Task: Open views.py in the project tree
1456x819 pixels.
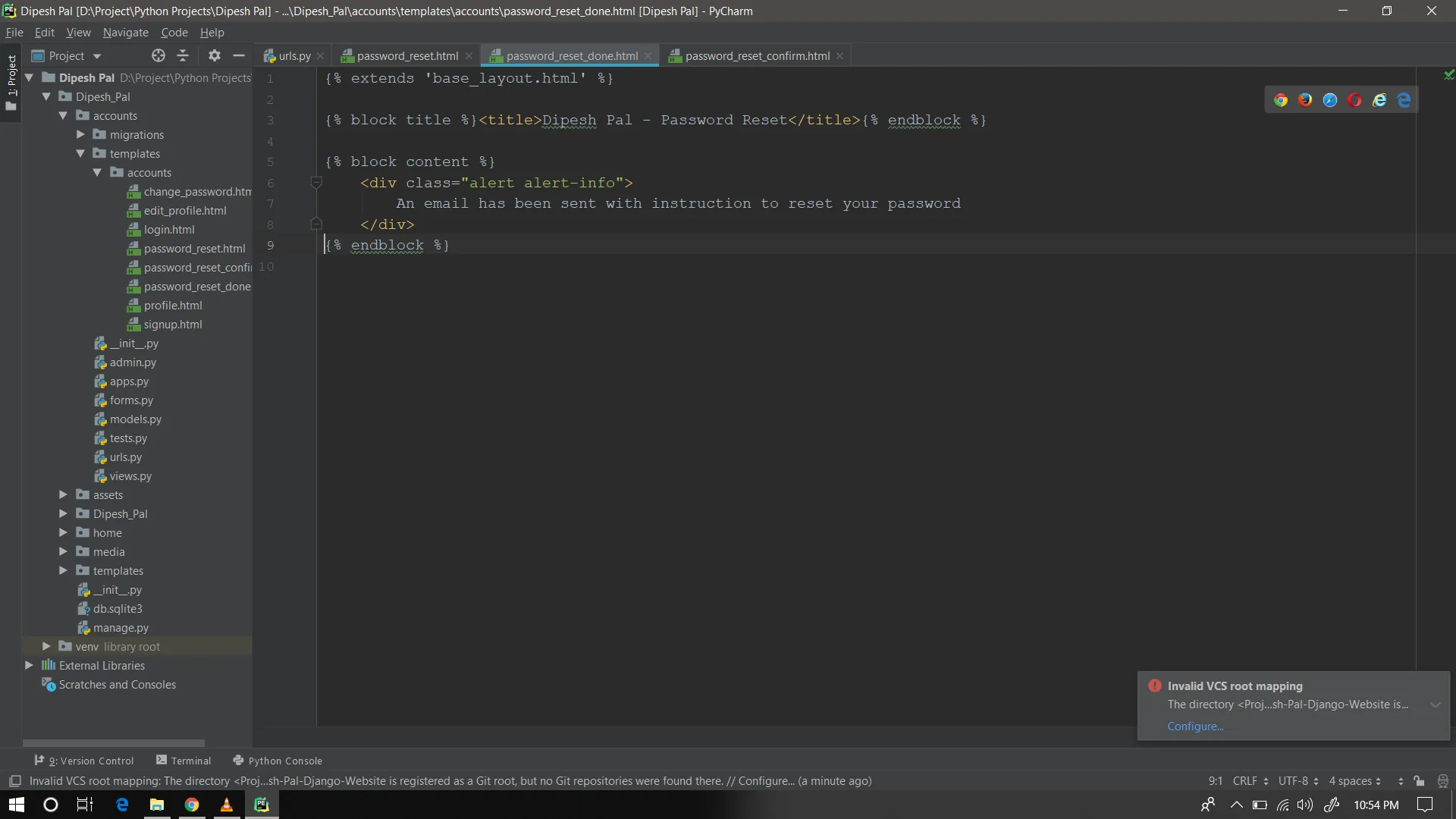Action: click(x=130, y=475)
